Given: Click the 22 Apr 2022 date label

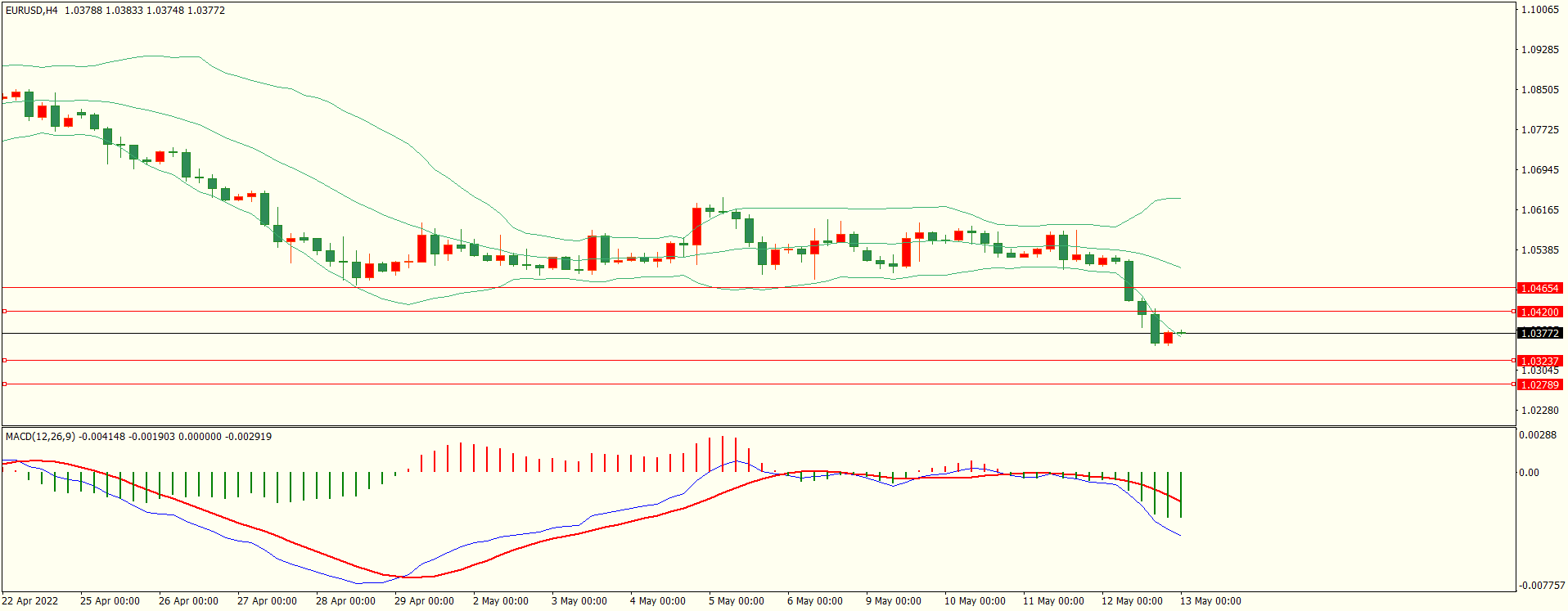Looking at the screenshot, I should pos(30,601).
